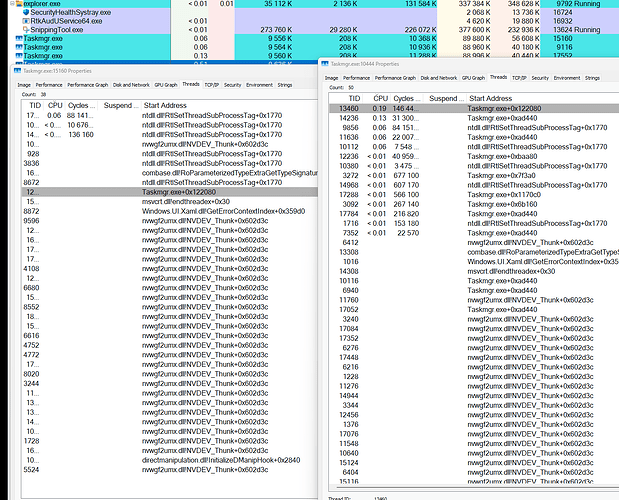619x500 pixels.
Task: Click the Cycles column header in Taskmgr.exe:10444 window
Action: coord(404,98)
